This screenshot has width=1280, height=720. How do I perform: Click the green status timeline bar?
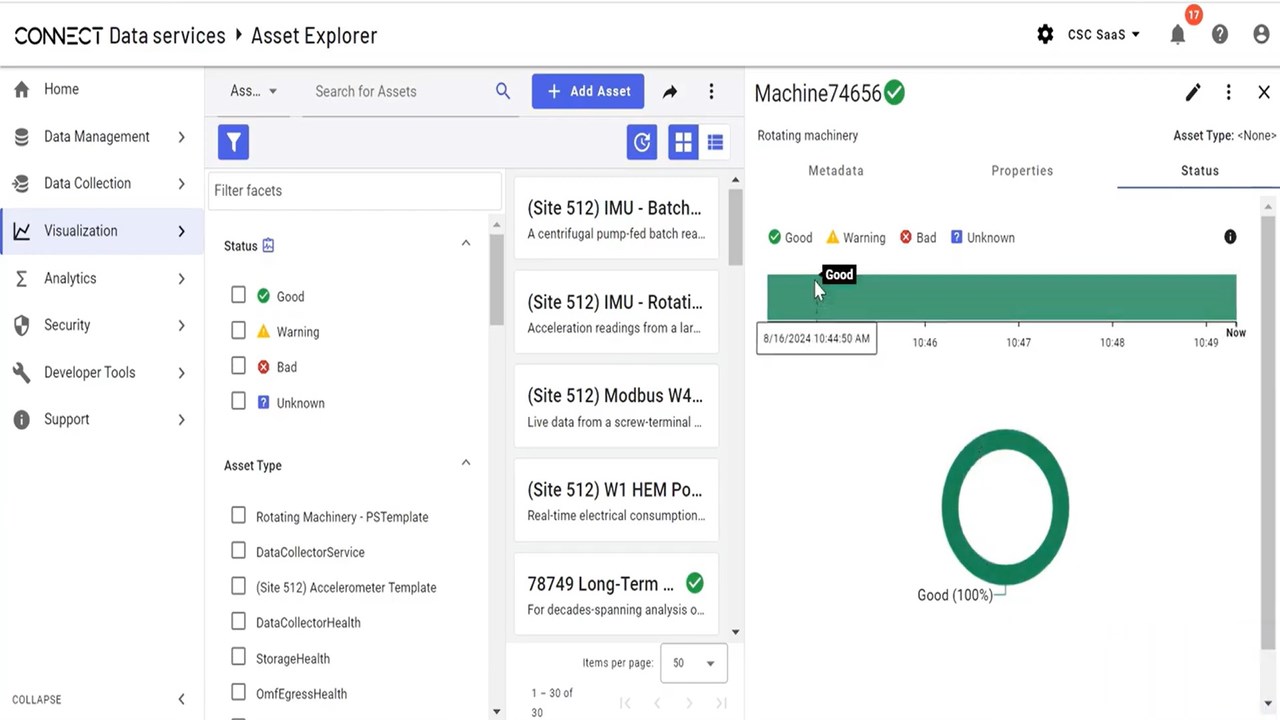1001,297
